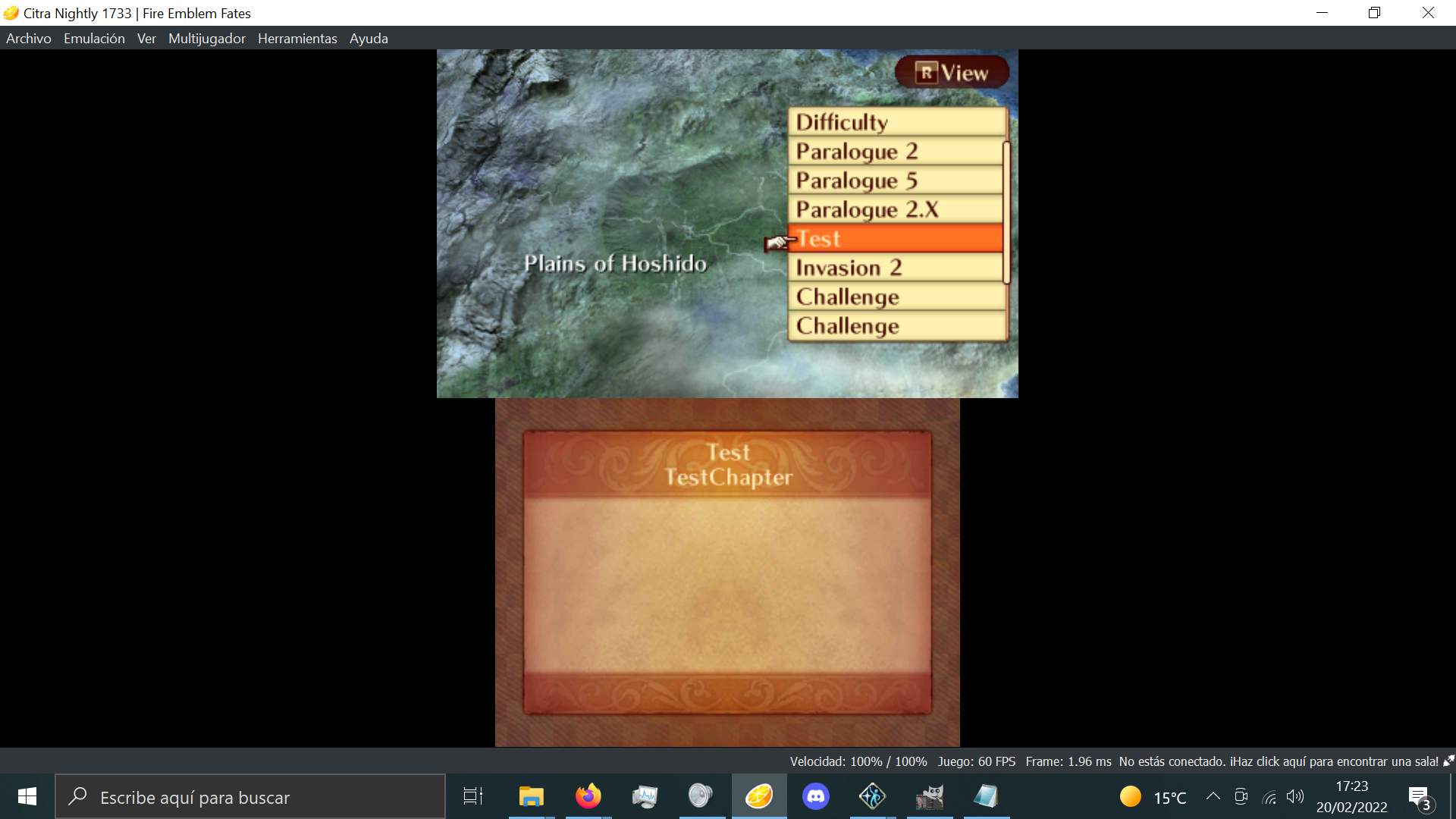This screenshot has height=819, width=1456.
Task: Show hidden system tray icons
Action: coord(1213,796)
